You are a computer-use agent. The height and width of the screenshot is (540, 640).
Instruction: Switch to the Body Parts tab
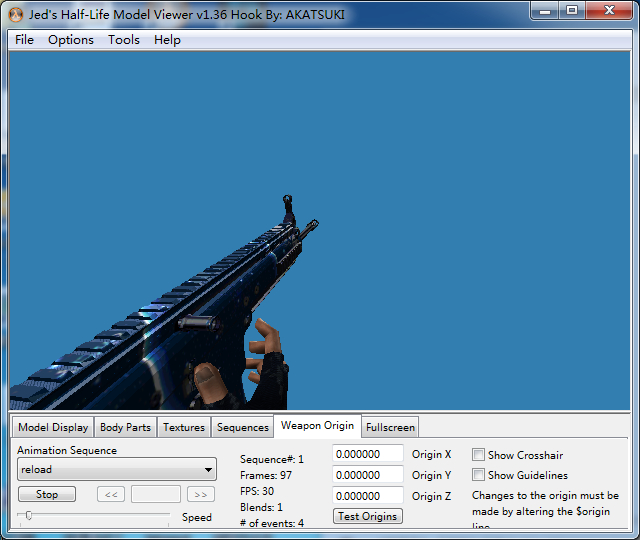coord(125,427)
